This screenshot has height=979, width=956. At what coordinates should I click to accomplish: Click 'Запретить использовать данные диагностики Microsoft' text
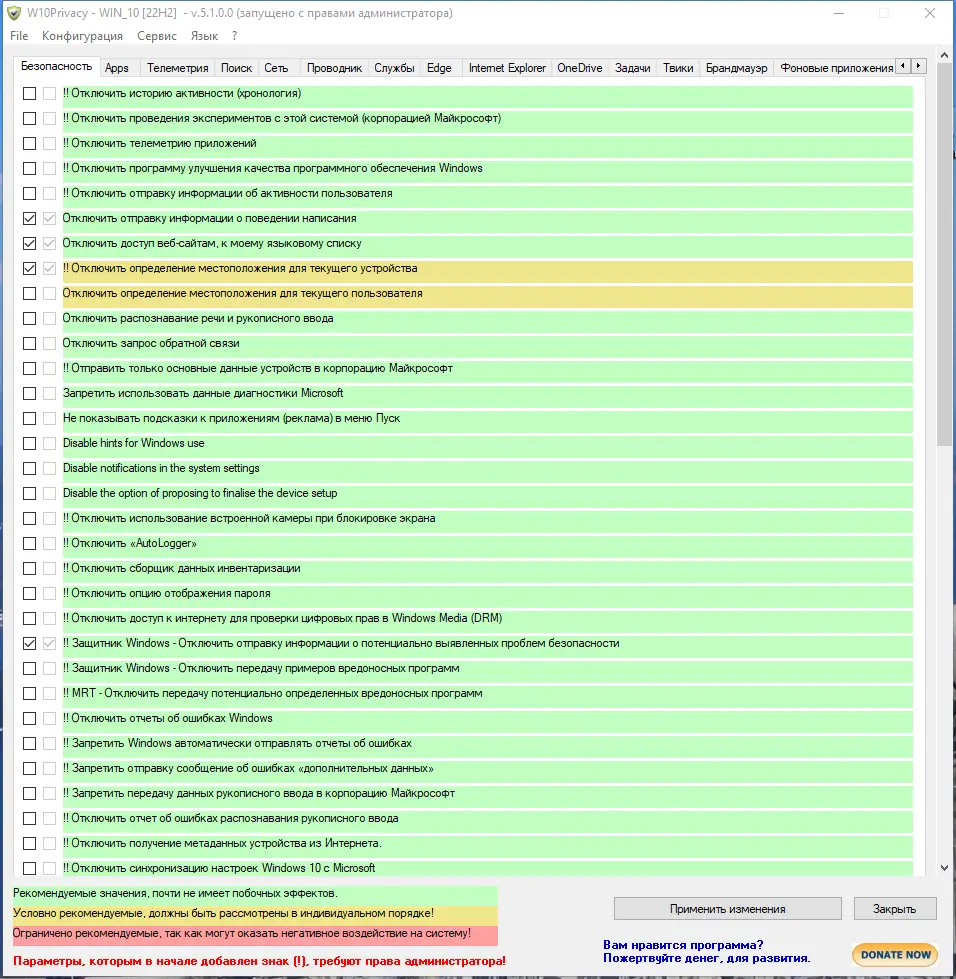coord(203,393)
